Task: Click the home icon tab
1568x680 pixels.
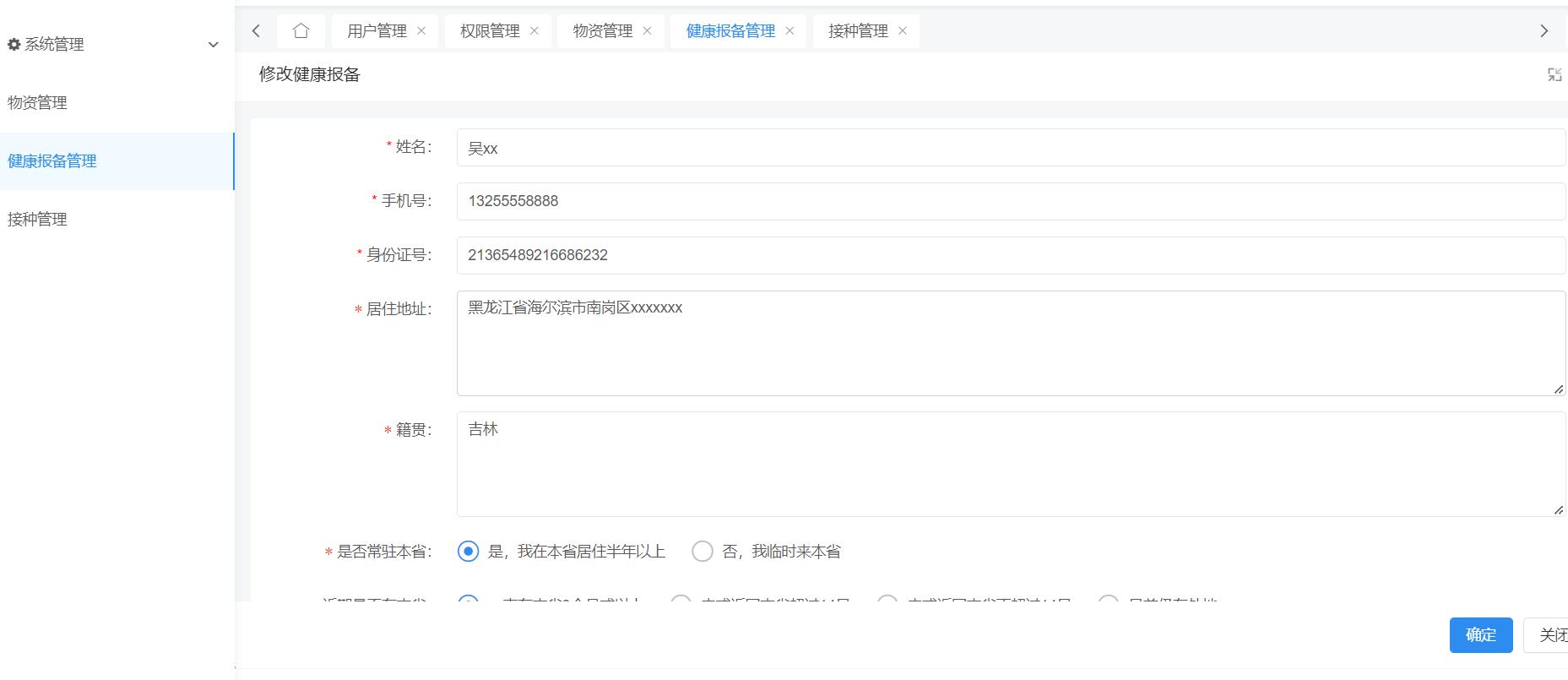Action: tap(301, 31)
